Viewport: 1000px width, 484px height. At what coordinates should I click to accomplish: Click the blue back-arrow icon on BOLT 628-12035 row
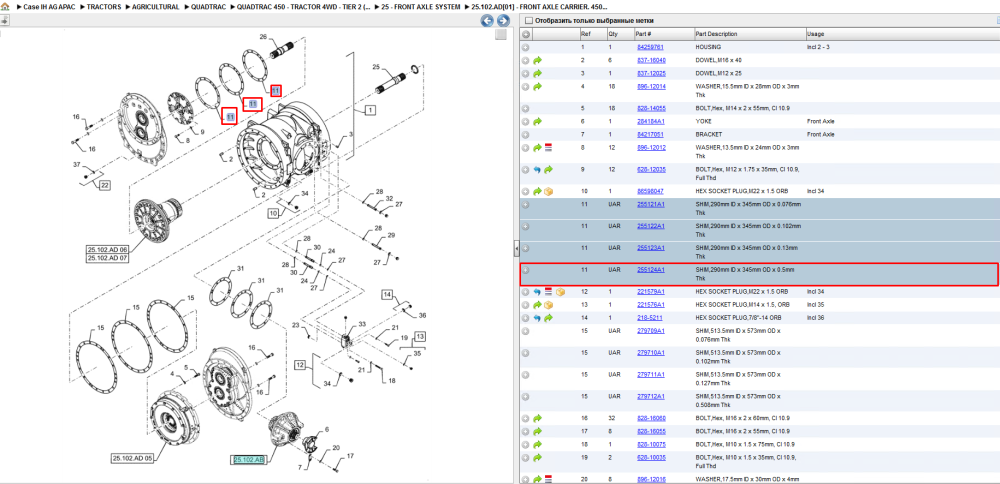tap(537, 170)
